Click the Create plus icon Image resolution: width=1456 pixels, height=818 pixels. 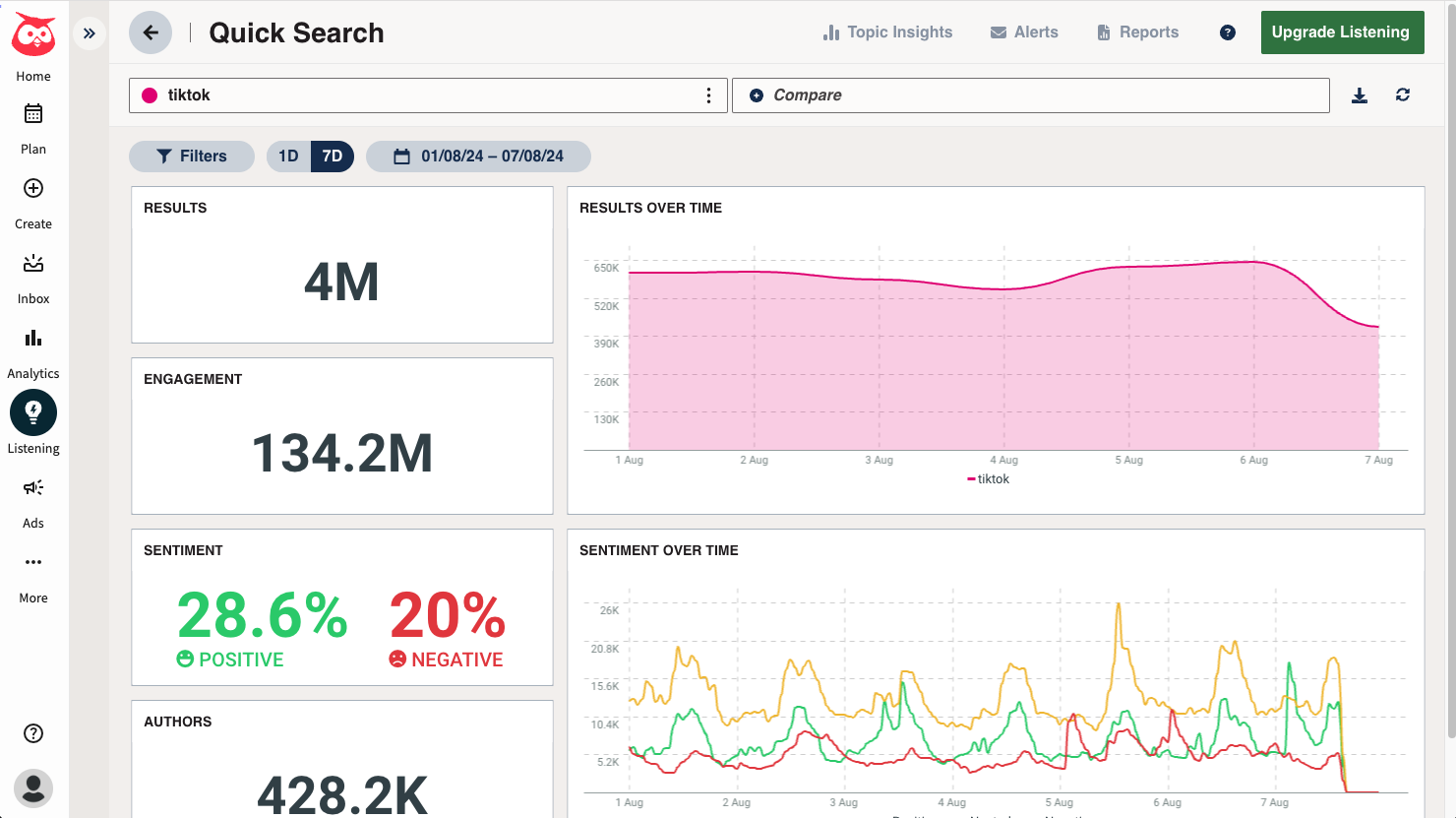coord(33,189)
